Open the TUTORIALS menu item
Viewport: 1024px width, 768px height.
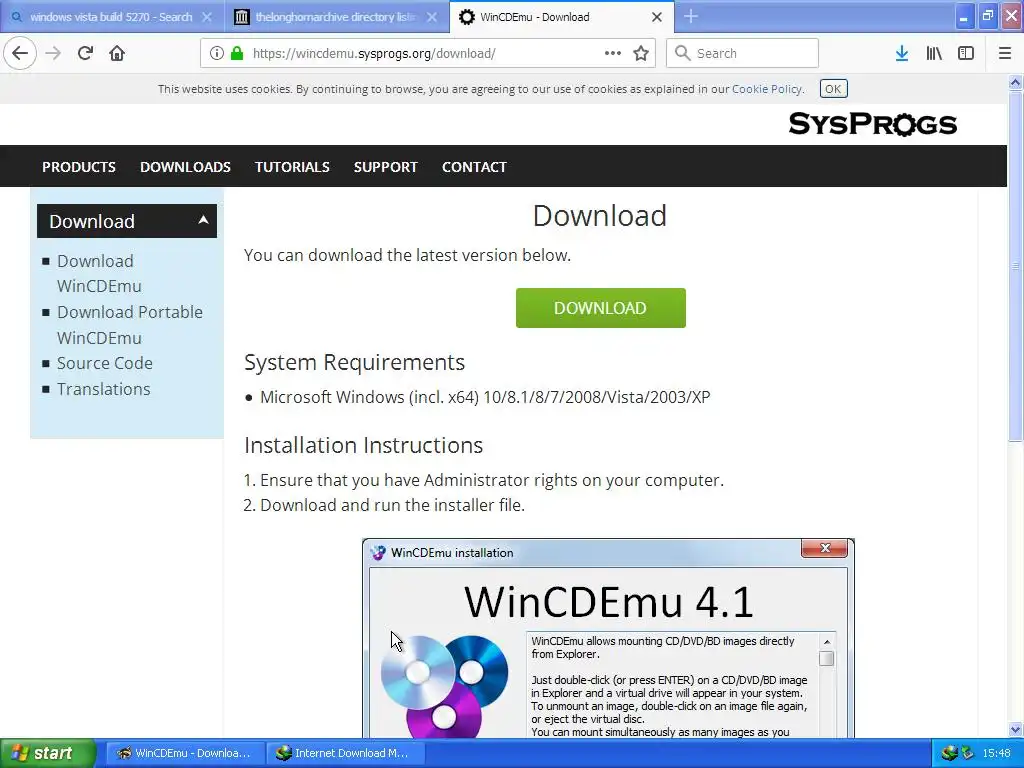(292, 167)
